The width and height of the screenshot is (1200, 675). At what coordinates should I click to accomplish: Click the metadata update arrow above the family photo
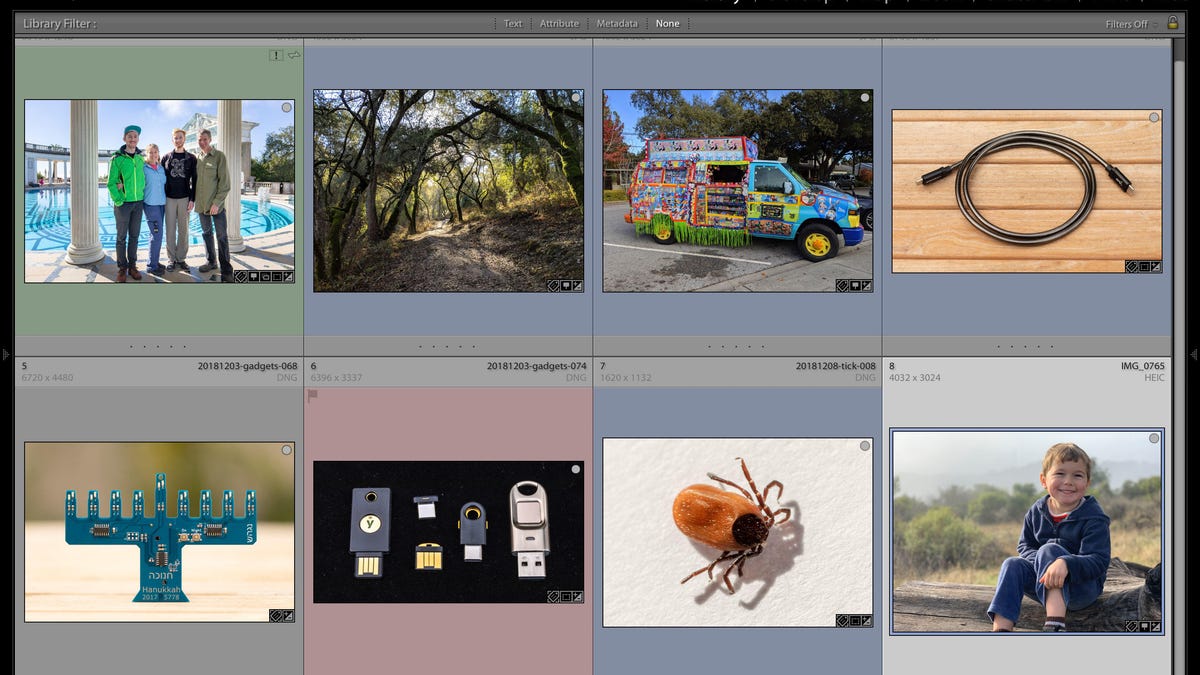(294, 56)
